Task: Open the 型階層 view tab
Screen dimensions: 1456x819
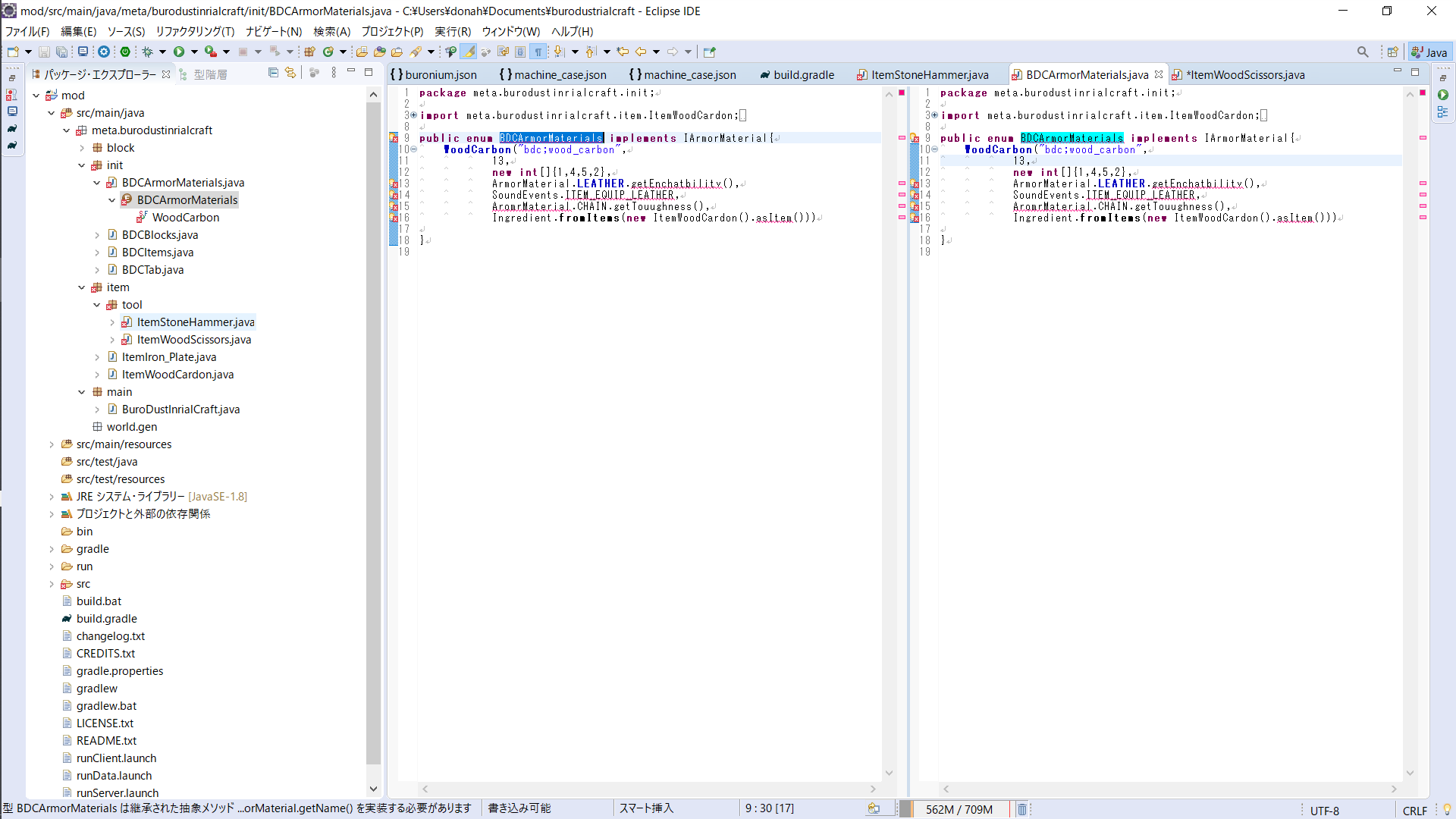Action: (x=209, y=74)
